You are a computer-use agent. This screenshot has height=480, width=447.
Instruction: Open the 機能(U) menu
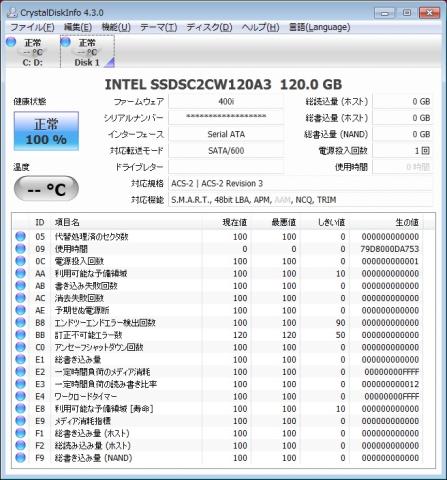116,27
